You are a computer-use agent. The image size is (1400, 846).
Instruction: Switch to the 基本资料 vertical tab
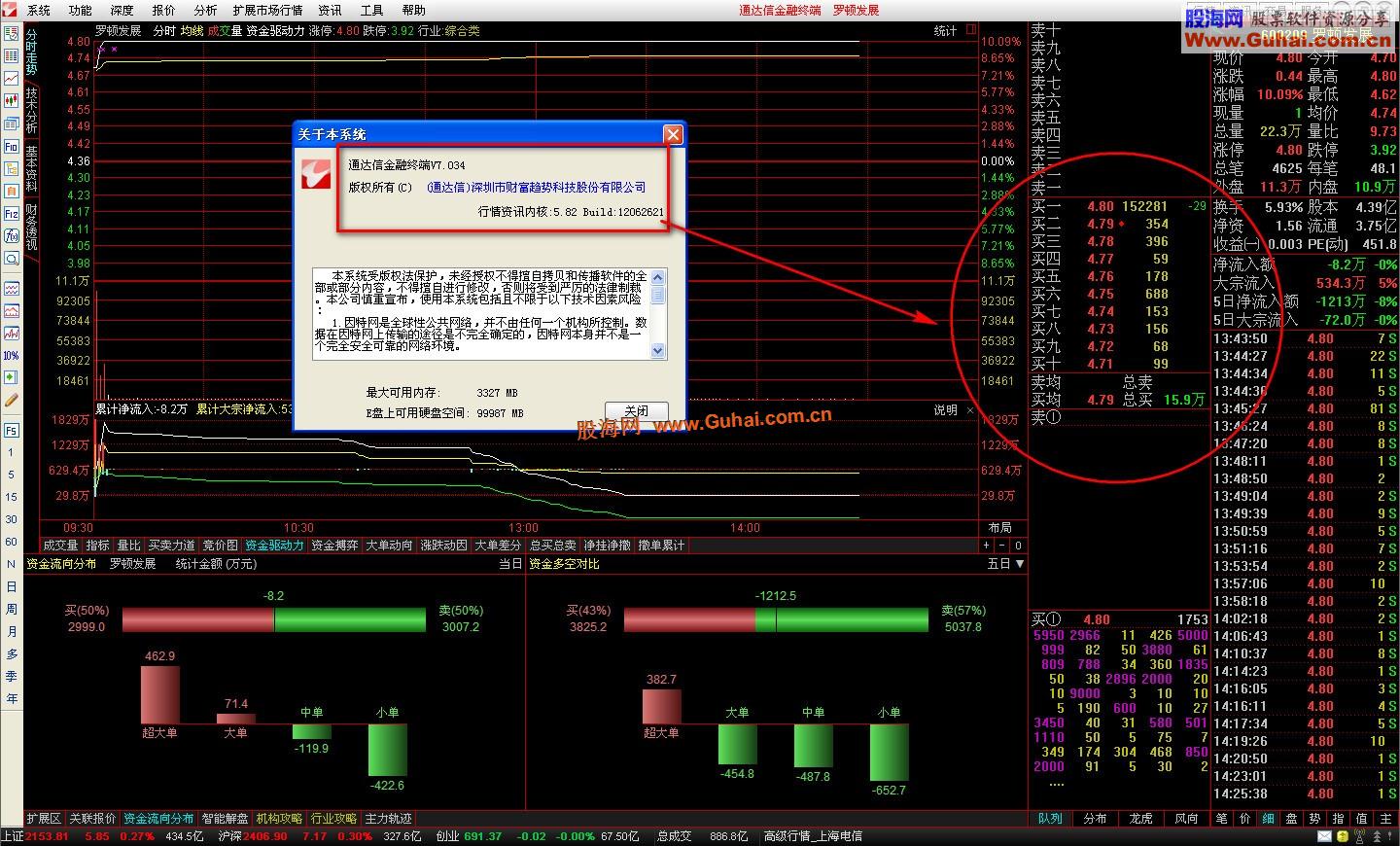click(x=31, y=168)
